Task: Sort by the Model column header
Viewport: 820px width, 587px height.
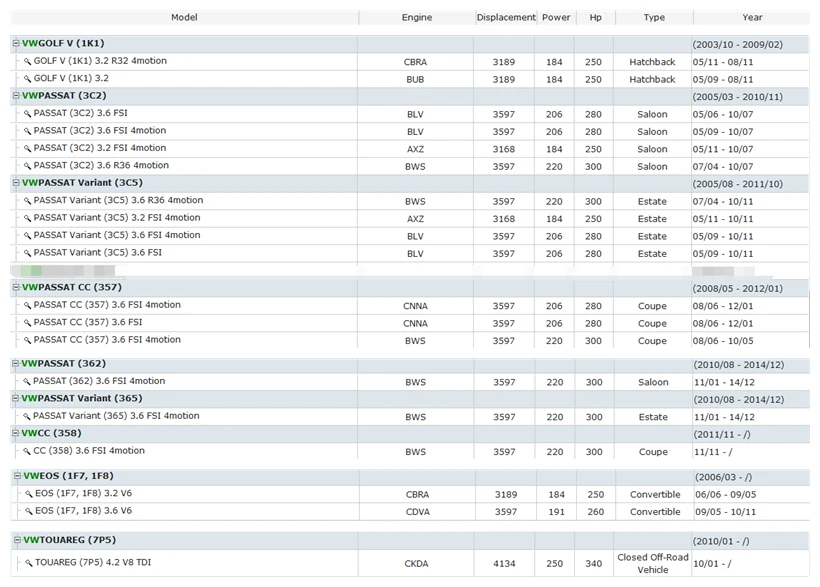Action: [184, 17]
